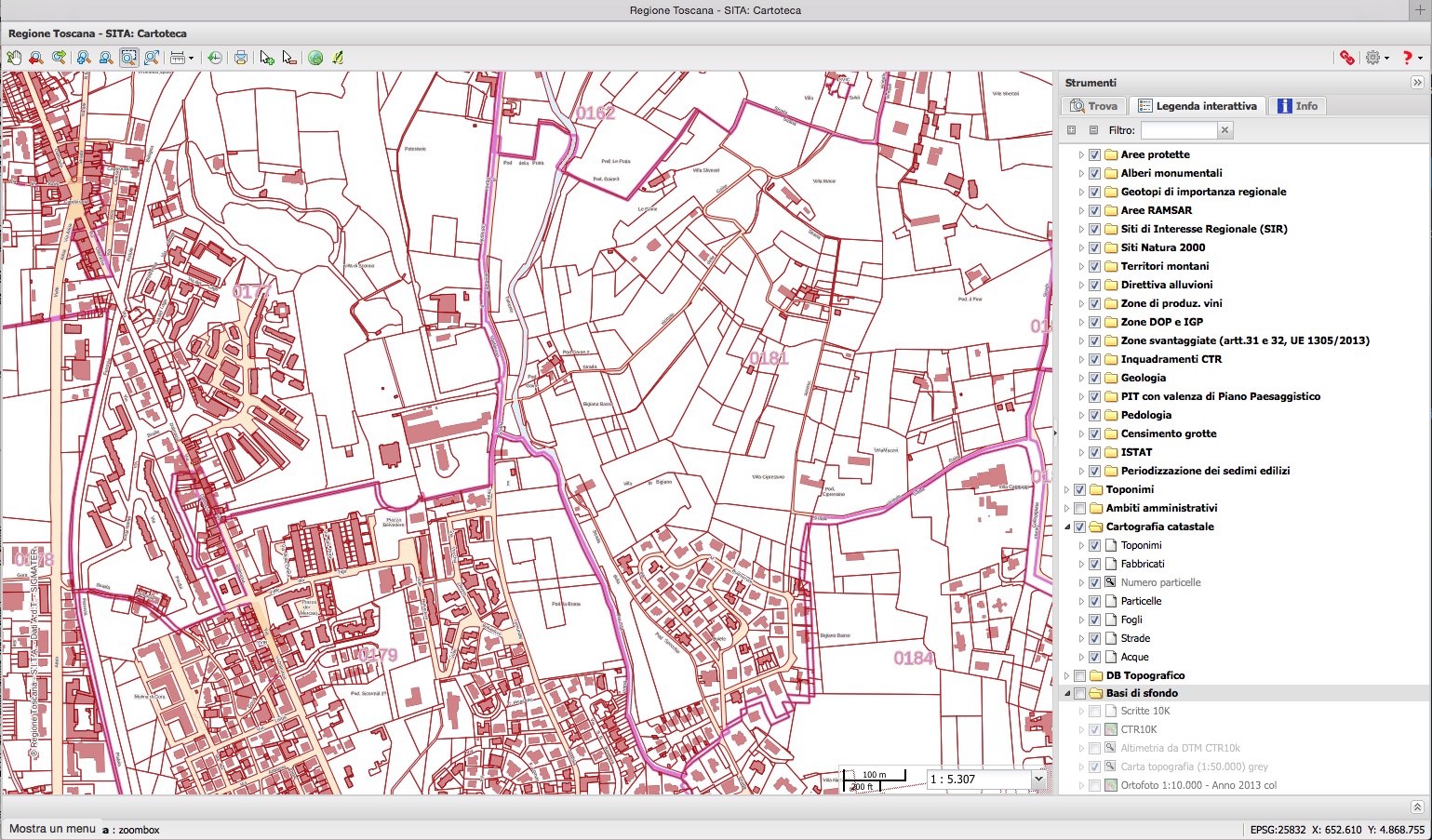The image size is (1432, 840).
Task: Enable the DB Topografico layer
Action: (1080, 675)
